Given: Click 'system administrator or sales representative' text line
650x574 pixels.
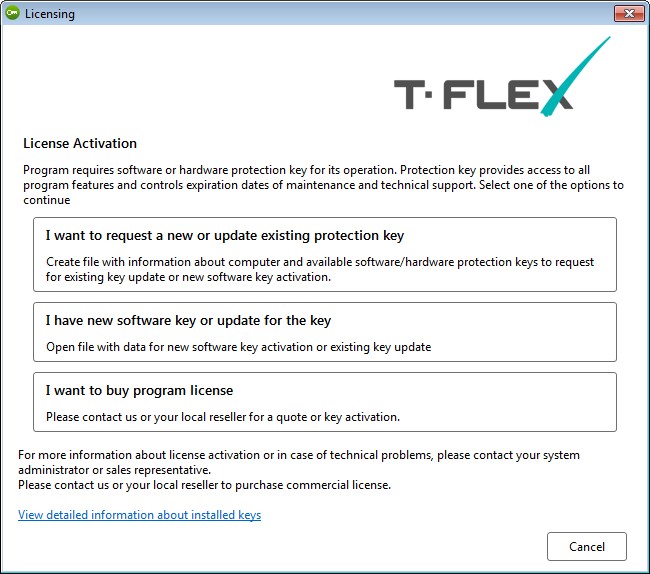Looking at the screenshot, I should click(x=114, y=470).
